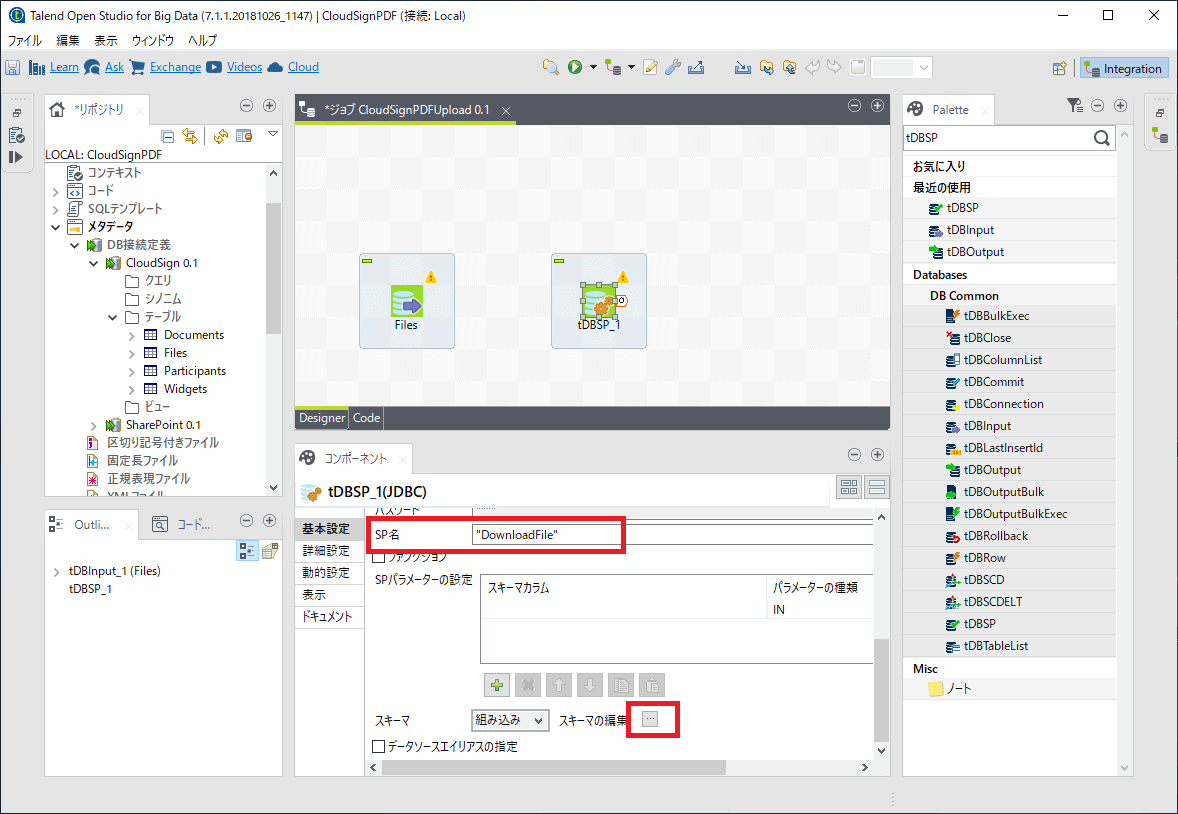Run the job with green play icon

click(575, 68)
